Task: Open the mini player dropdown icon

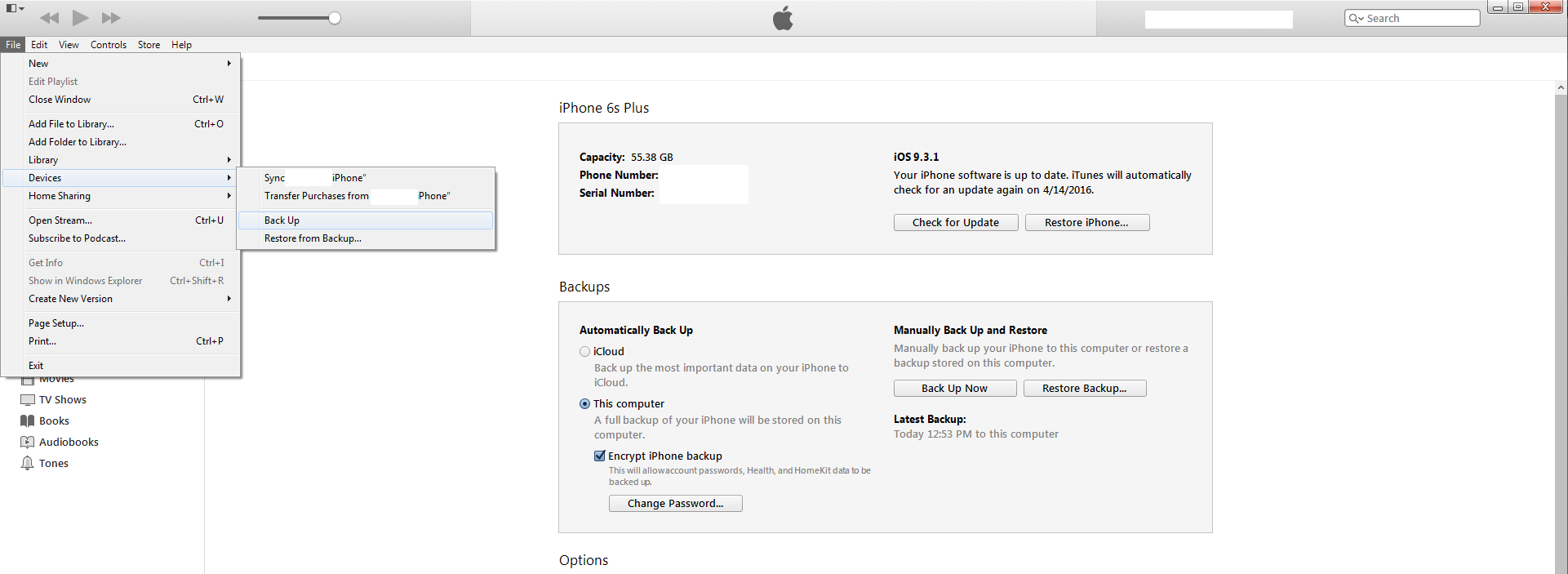Action: pyautogui.click(x=16, y=8)
